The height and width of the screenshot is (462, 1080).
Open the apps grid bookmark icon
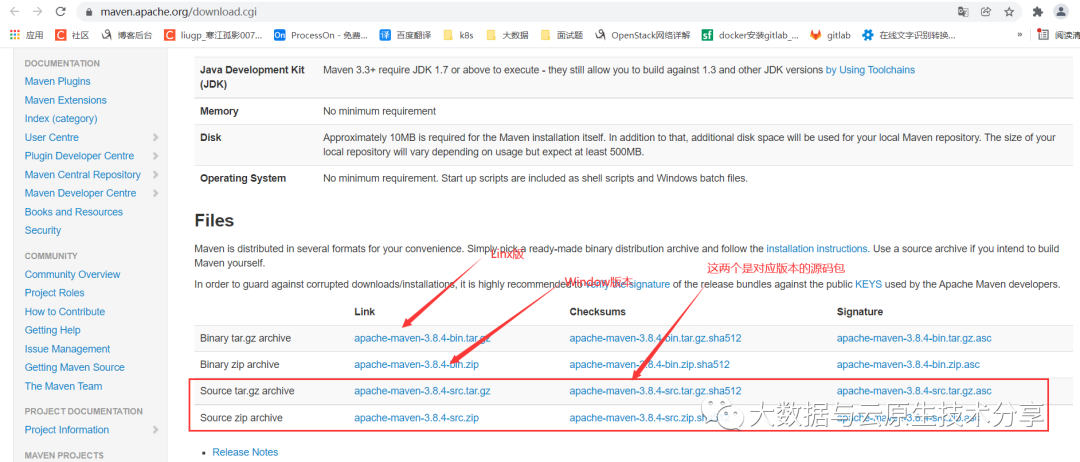pos(14,35)
